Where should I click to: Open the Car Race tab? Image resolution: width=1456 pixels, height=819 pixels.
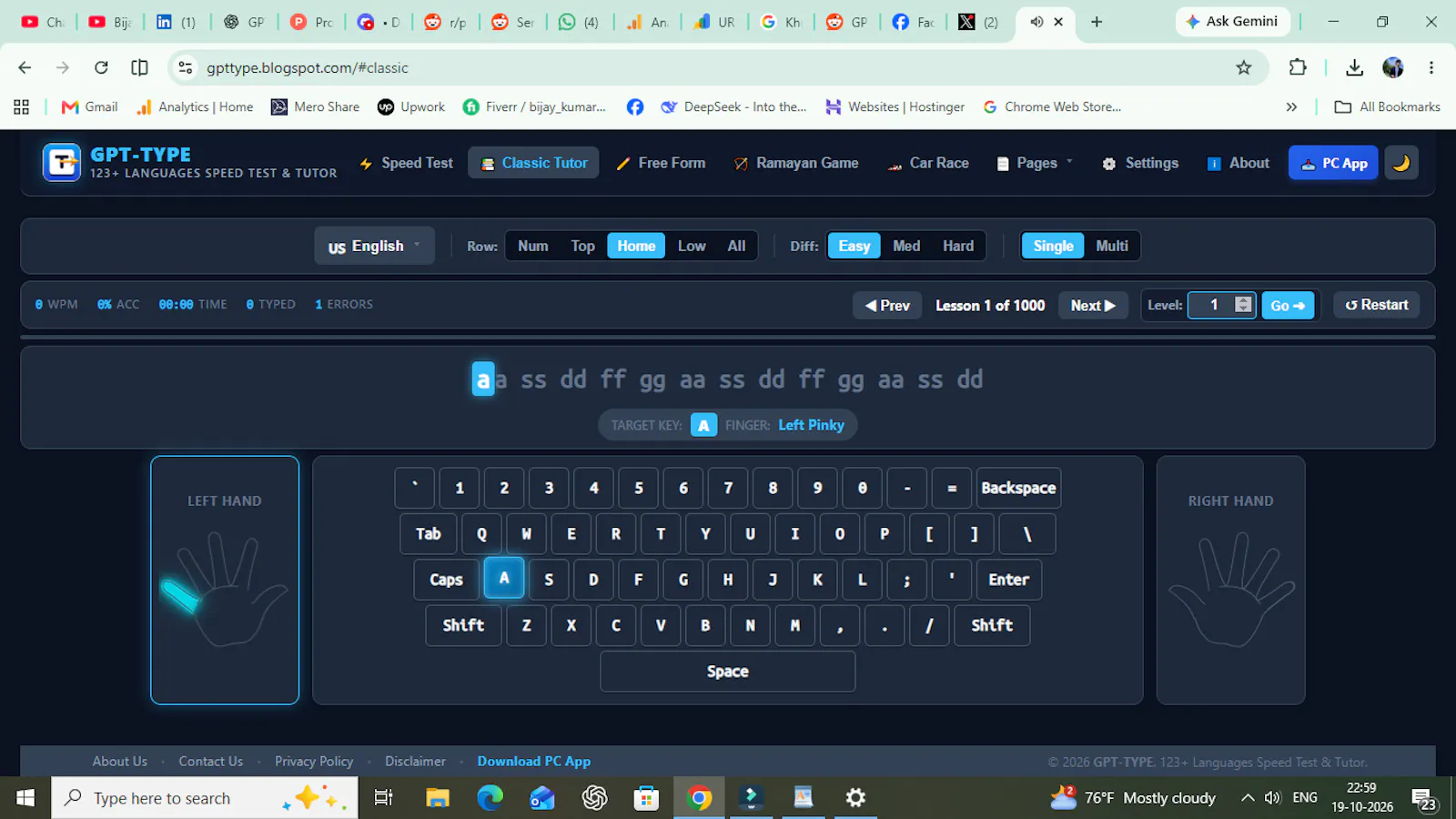point(928,163)
